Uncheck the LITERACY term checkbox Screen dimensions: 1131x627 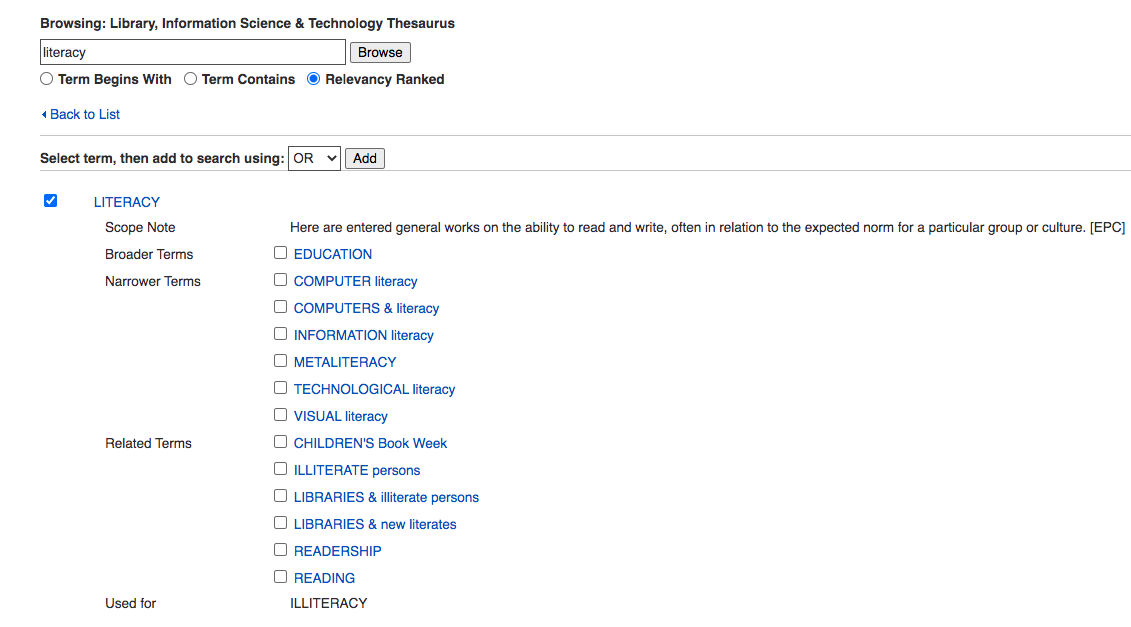pyautogui.click(x=51, y=201)
